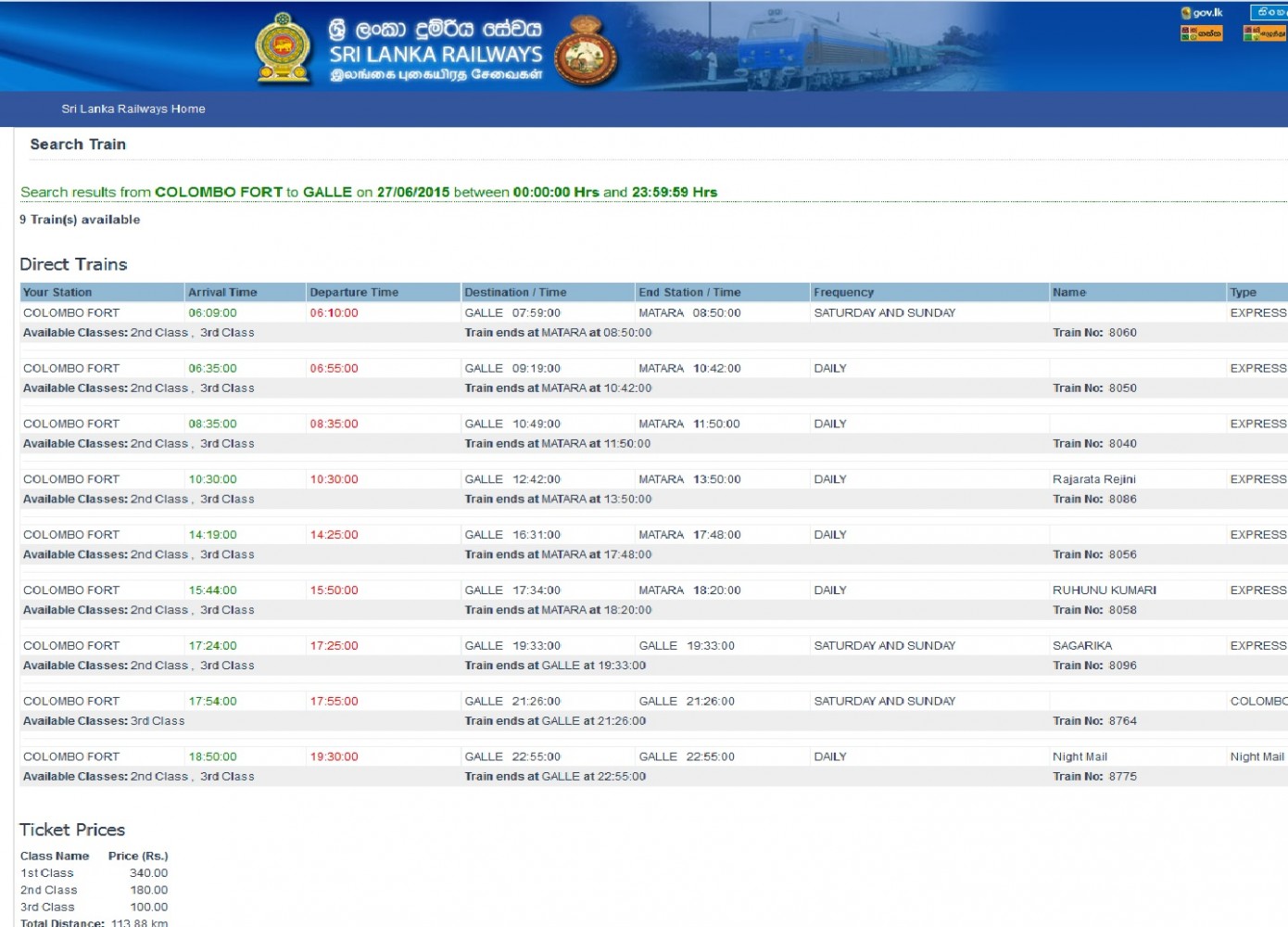Click the train photo in the banner

pyautogui.click(x=834, y=46)
